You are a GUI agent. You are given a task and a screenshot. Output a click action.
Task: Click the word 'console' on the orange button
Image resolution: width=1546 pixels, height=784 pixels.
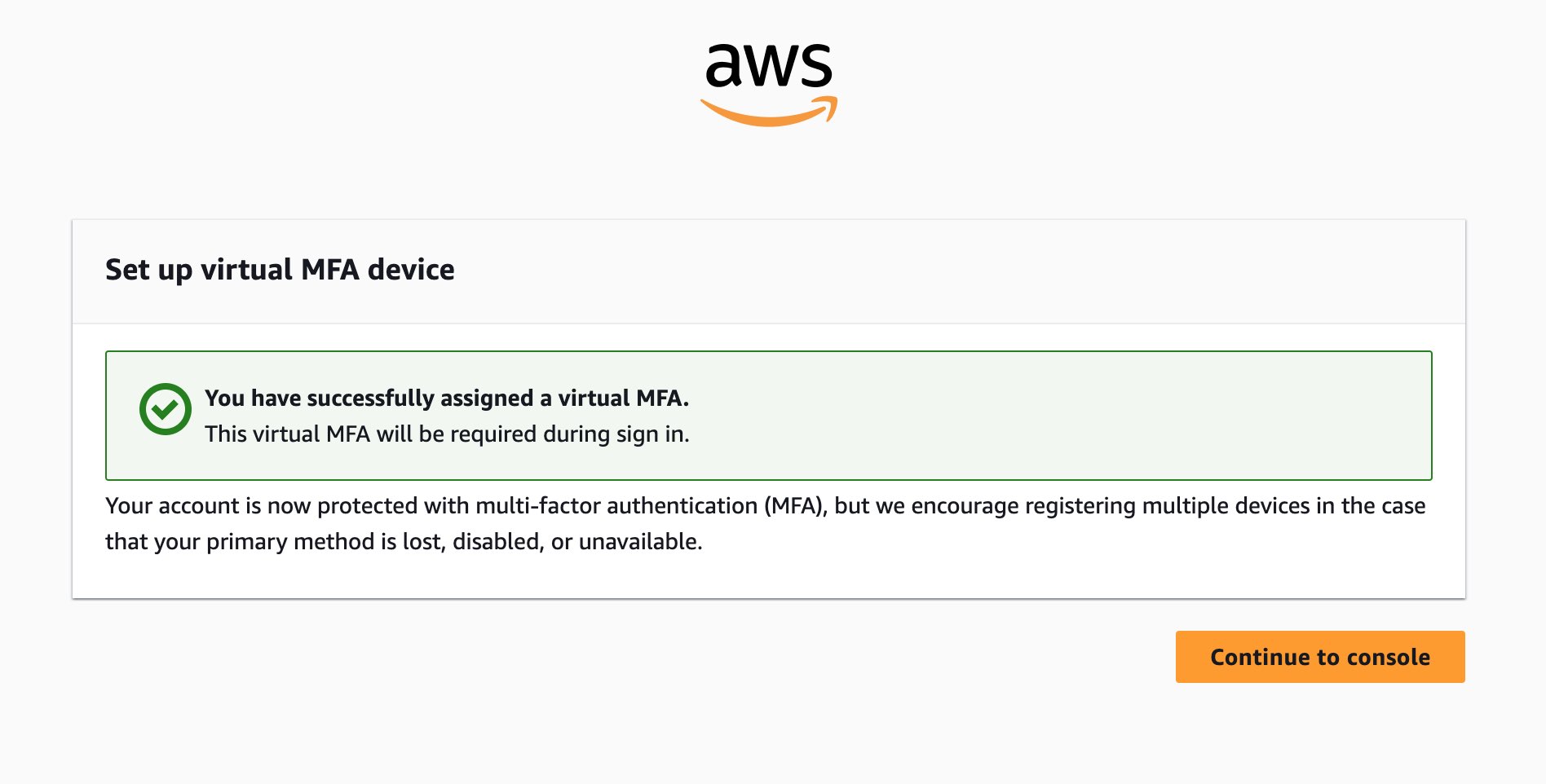1388,657
